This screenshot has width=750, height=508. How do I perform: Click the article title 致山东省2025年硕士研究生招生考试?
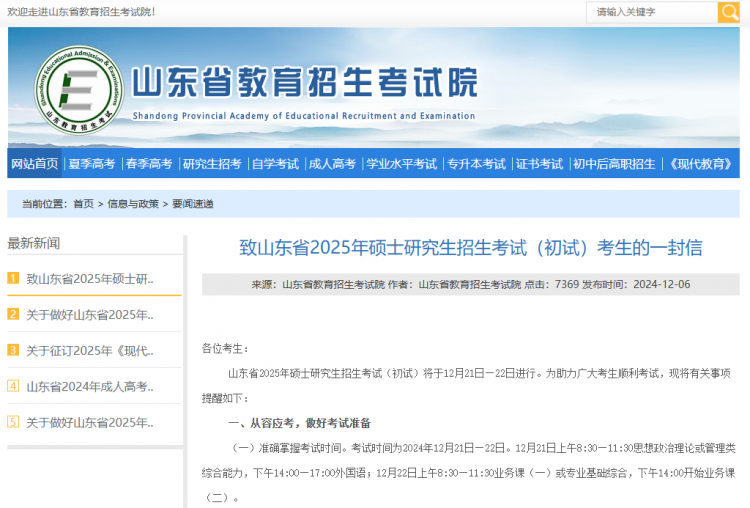[471, 248]
